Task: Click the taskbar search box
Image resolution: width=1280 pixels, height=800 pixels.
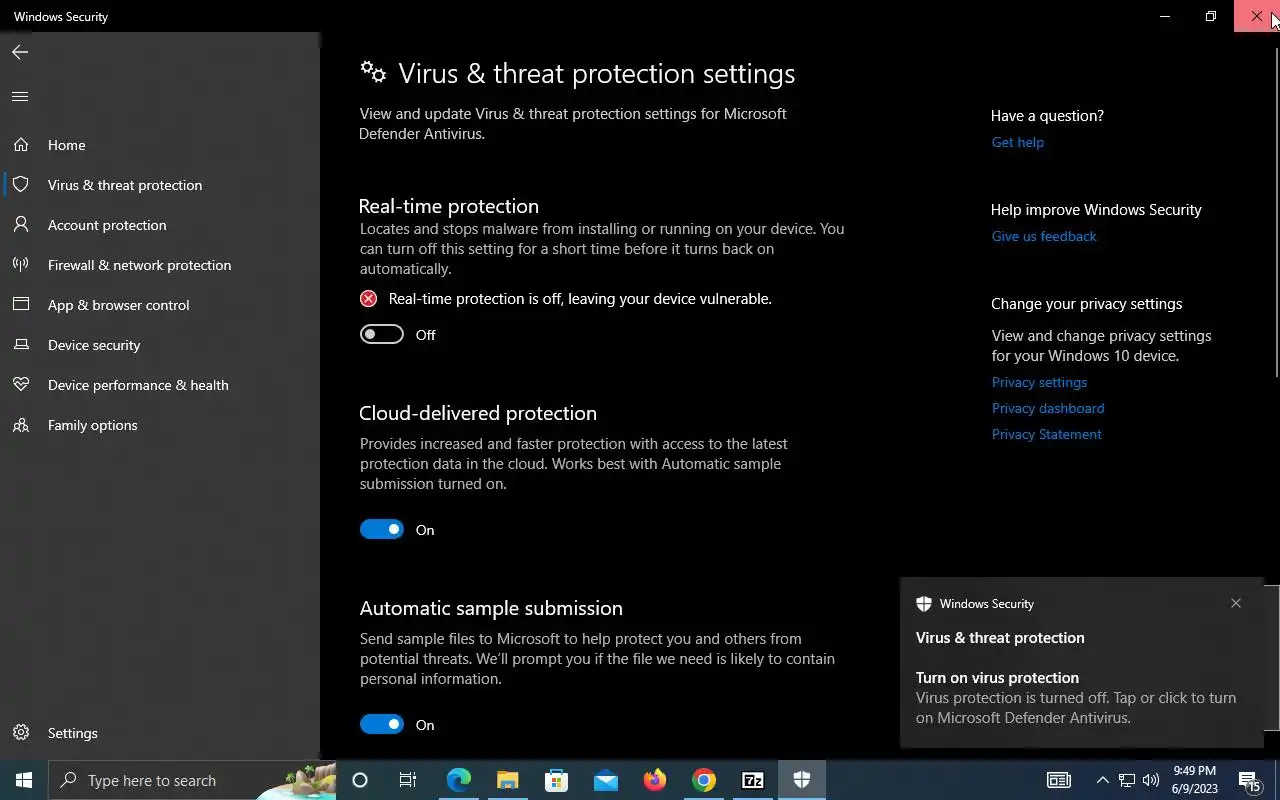Action: tap(192, 780)
